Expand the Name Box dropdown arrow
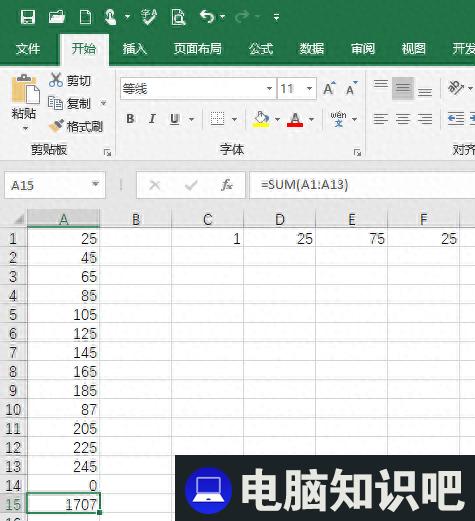 [95, 184]
